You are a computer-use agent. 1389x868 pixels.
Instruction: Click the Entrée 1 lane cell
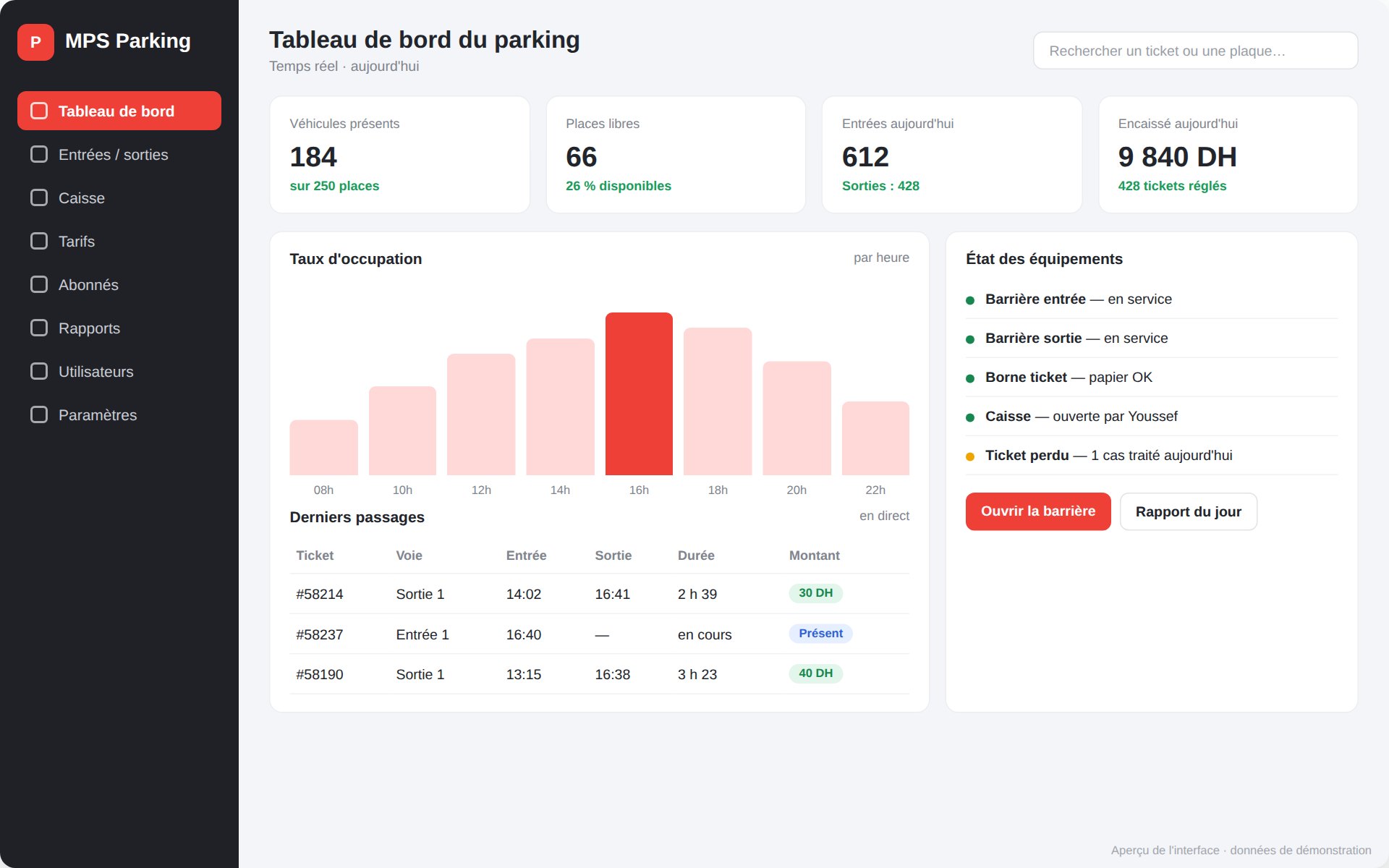[x=422, y=634]
